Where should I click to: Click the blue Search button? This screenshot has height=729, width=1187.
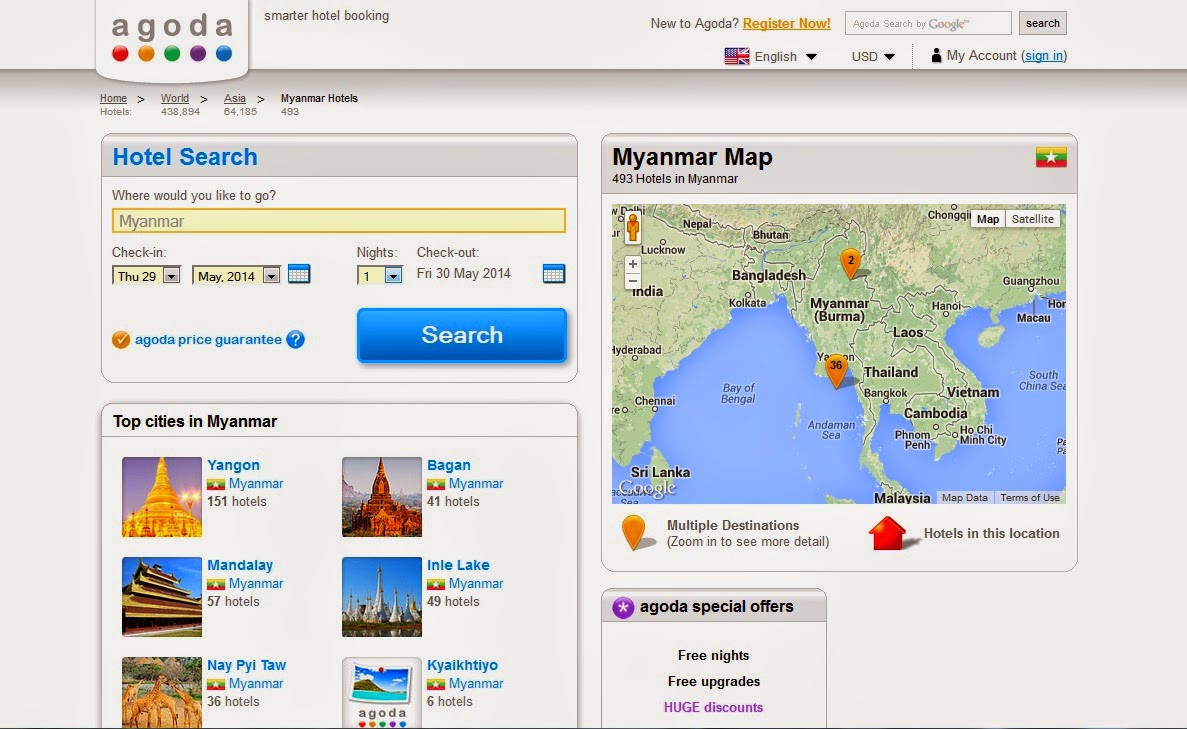pos(462,335)
